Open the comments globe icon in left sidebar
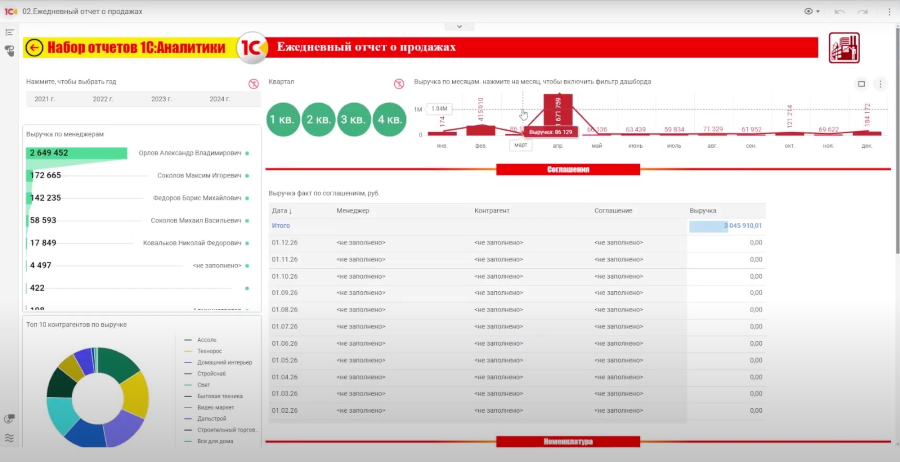 pos(9,420)
